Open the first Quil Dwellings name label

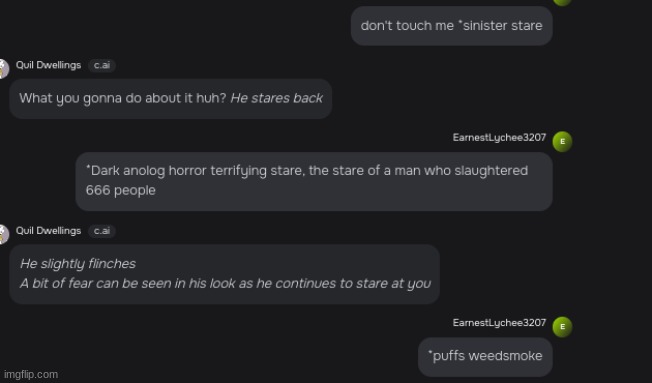click(x=48, y=65)
